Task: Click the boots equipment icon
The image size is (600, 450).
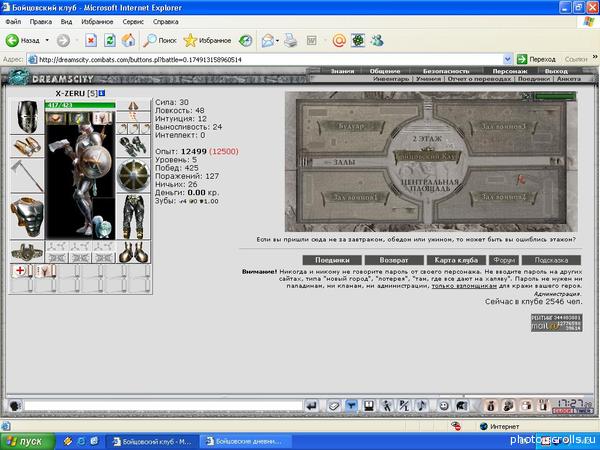Action: [x=133, y=252]
